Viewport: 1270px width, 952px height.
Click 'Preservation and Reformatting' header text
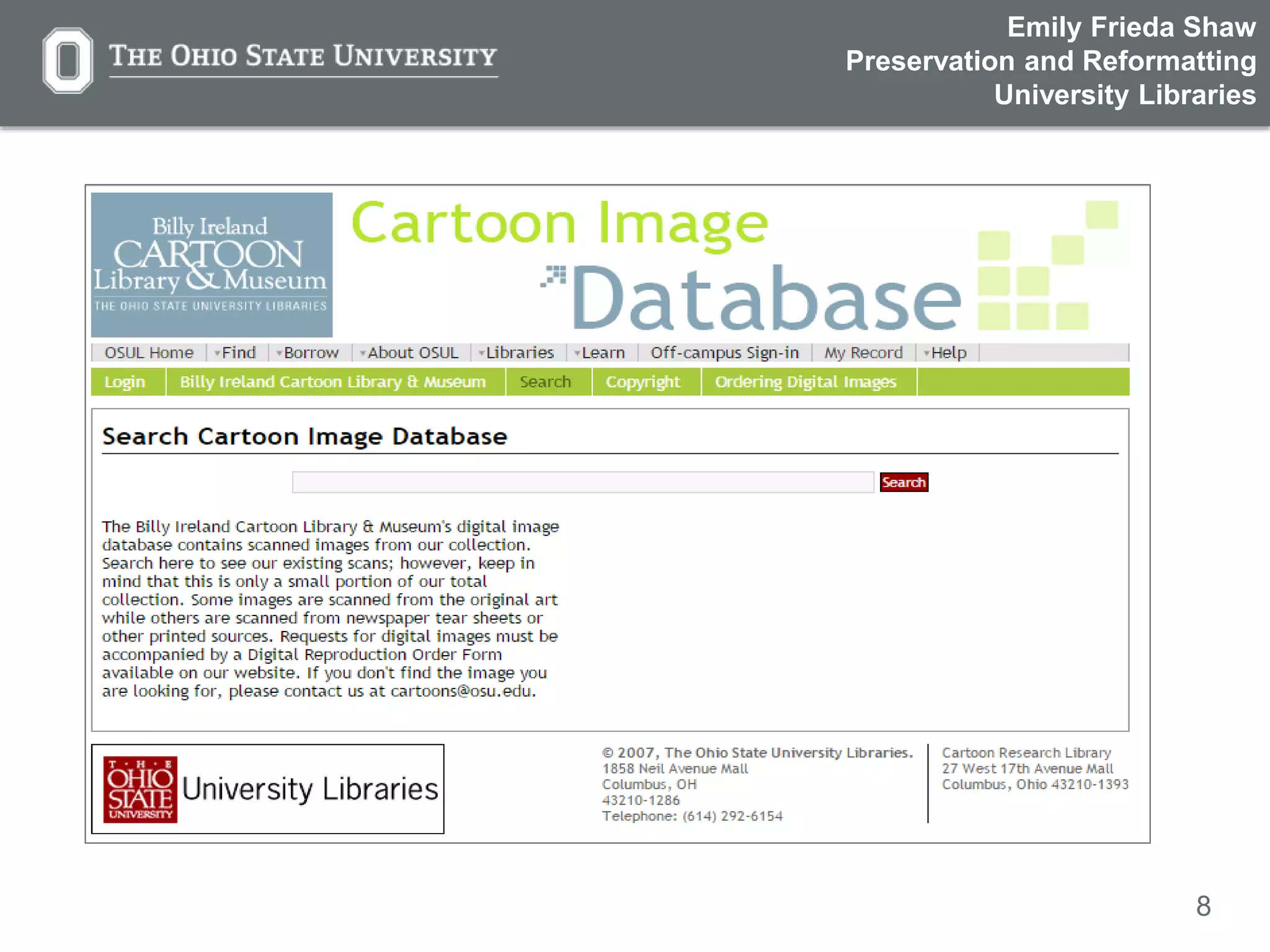tap(1051, 61)
